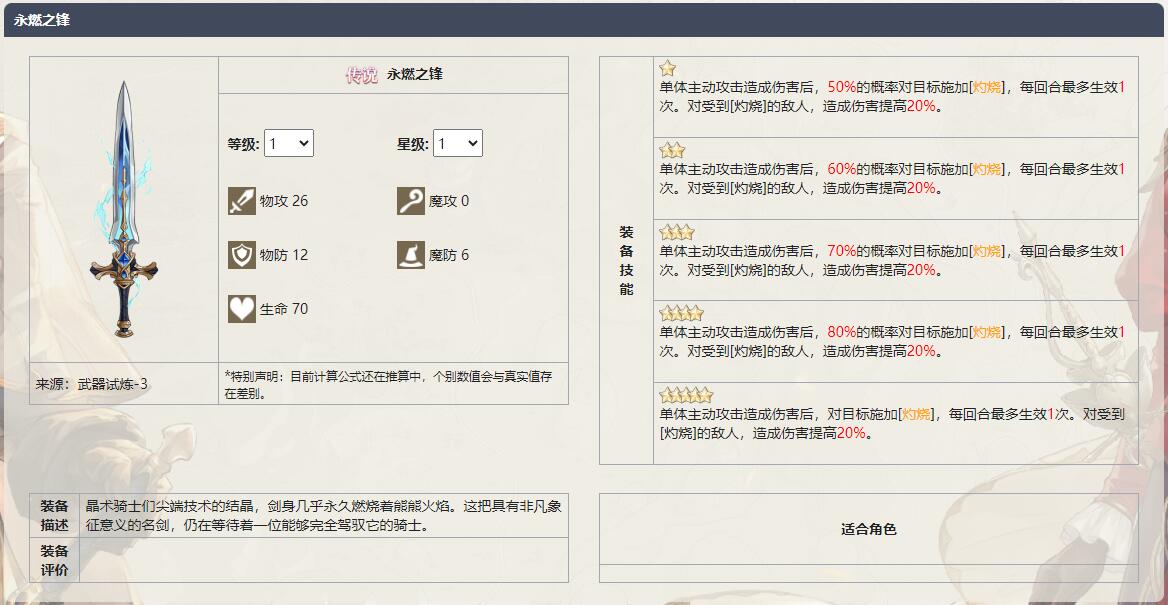1168x605 pixels.
Task: Click the equipment description paragraph text
Action: 324,516
